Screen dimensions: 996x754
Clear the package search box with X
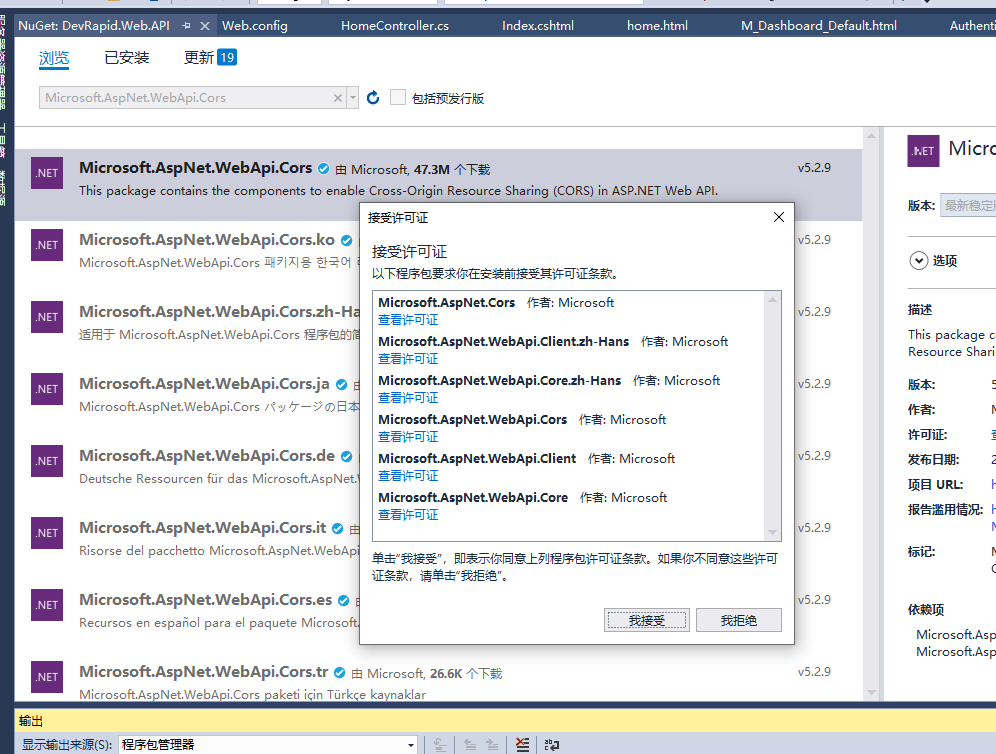338,97
